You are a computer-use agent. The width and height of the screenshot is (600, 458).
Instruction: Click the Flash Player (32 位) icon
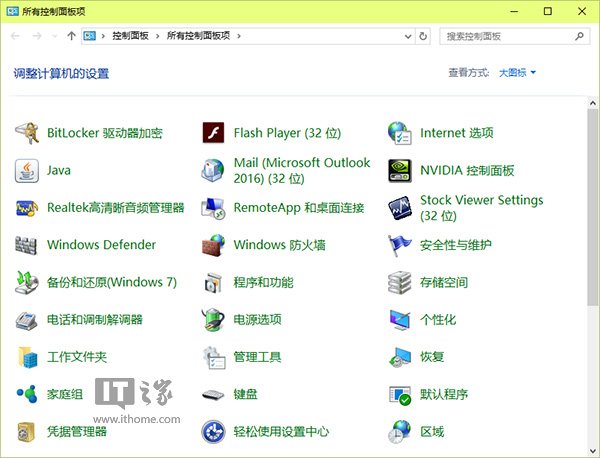213,133
